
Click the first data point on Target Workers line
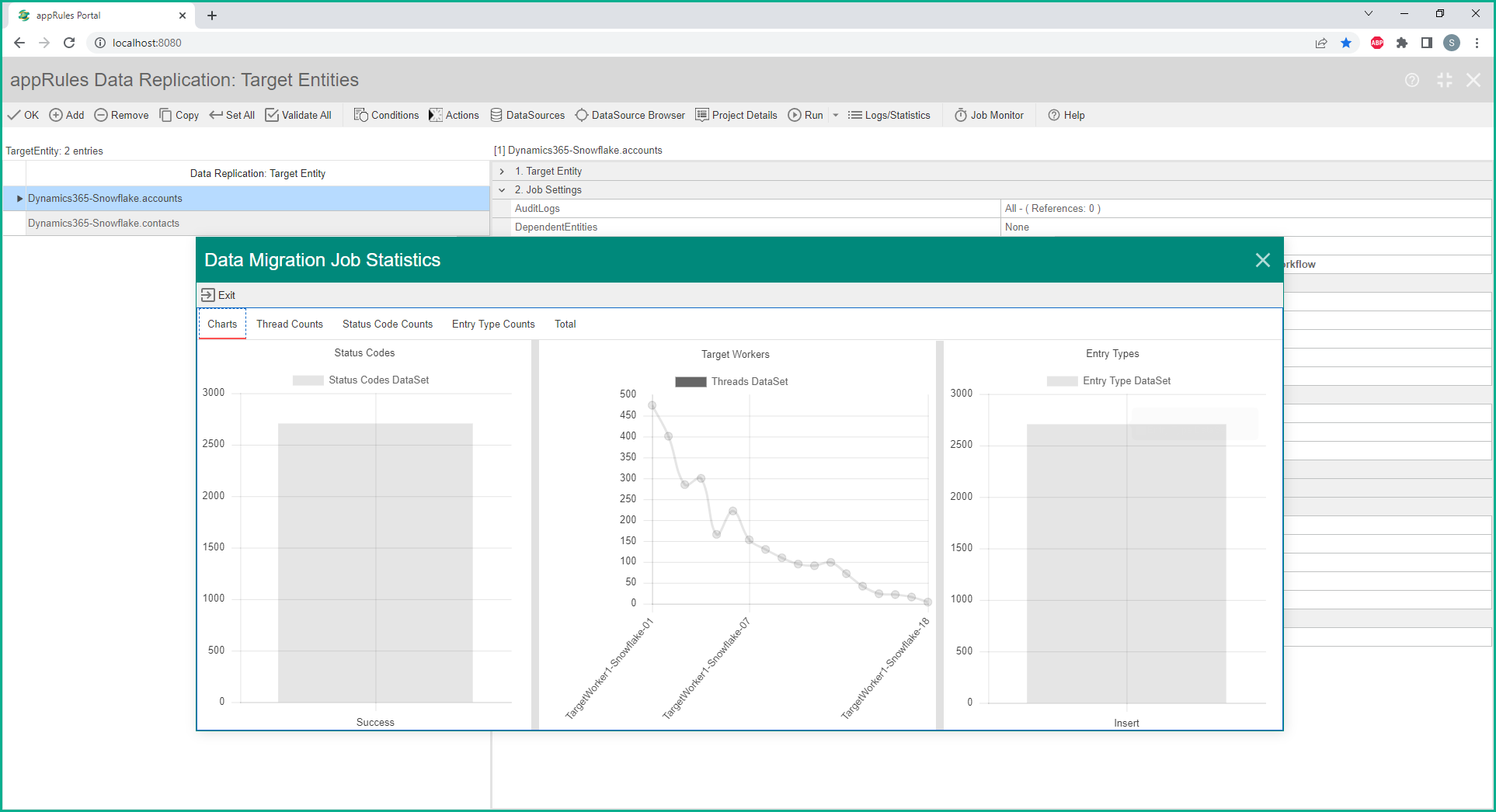point(652,405)
